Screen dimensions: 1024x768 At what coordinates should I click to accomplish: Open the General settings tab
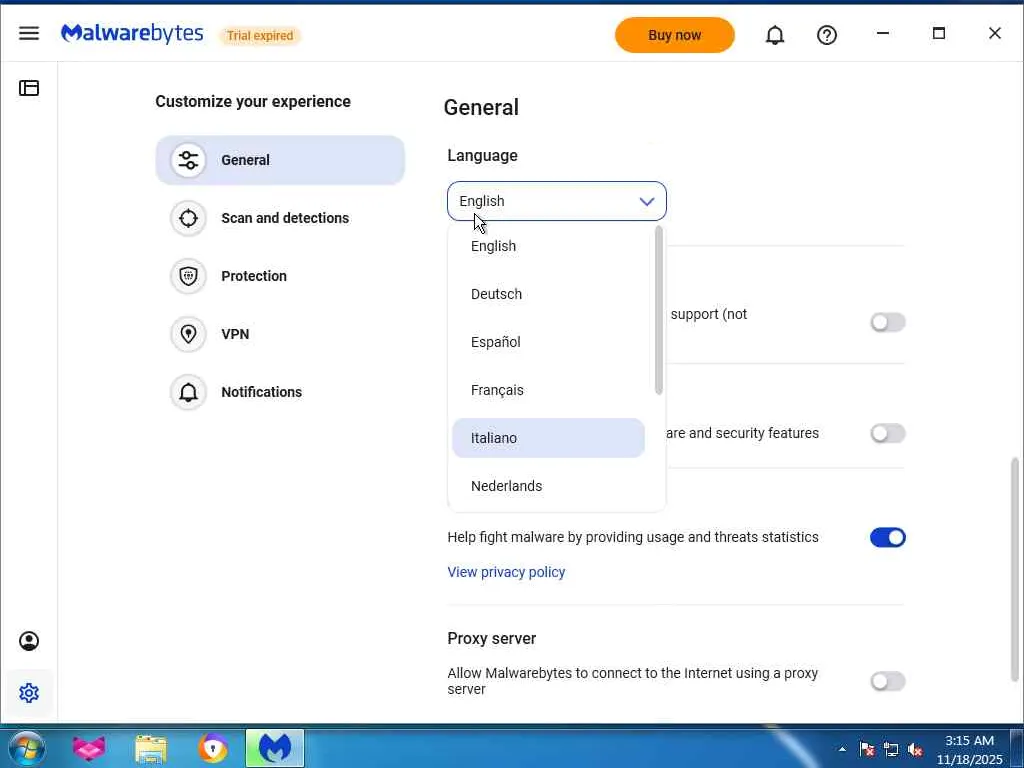coord(280,160)
